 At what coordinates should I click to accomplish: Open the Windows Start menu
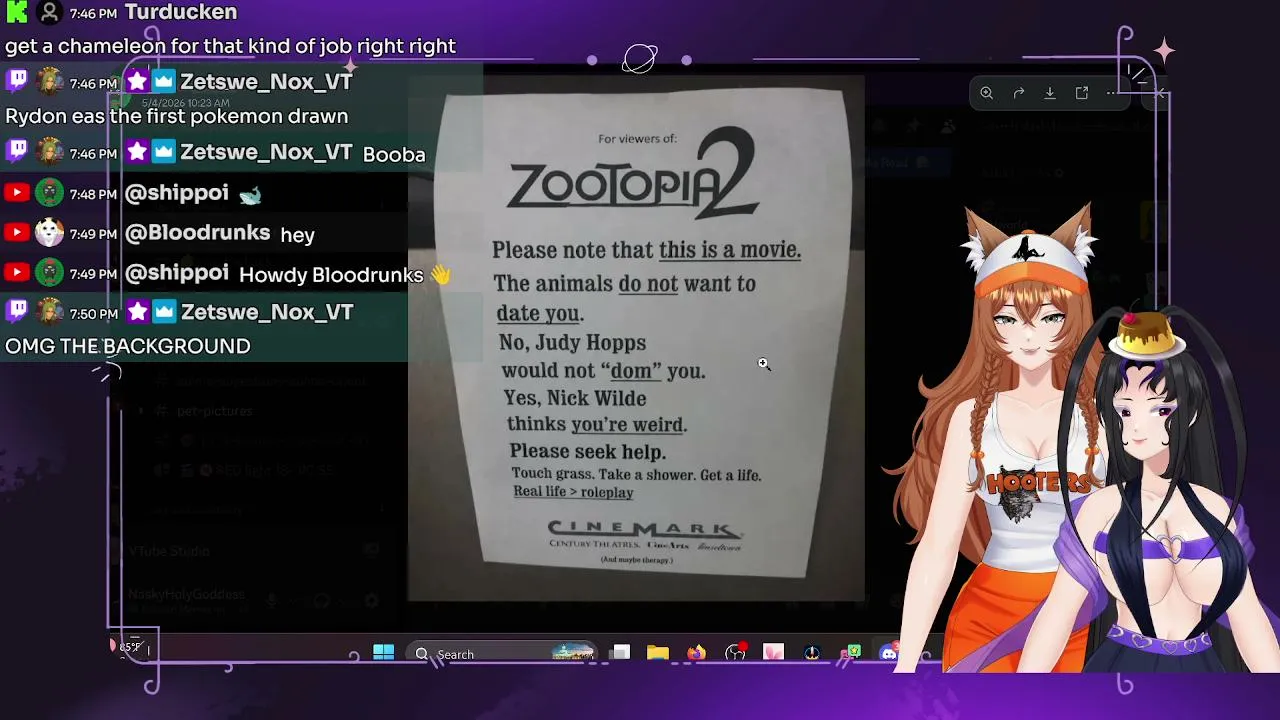(383, 653)
